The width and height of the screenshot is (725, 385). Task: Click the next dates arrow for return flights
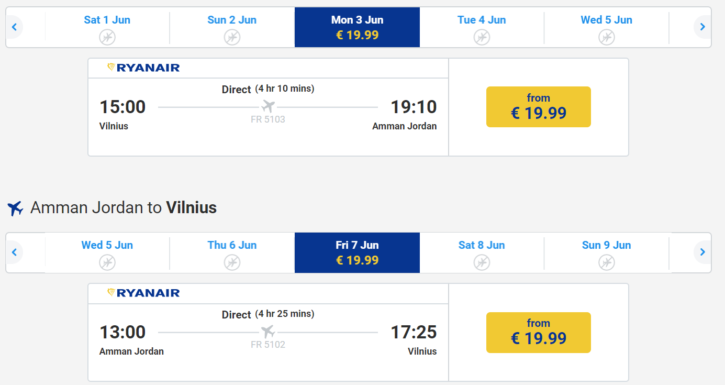702,252
